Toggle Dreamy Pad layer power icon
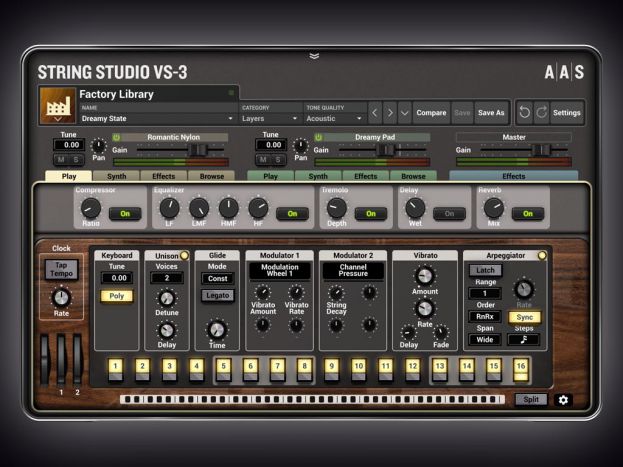 point(318,137)
